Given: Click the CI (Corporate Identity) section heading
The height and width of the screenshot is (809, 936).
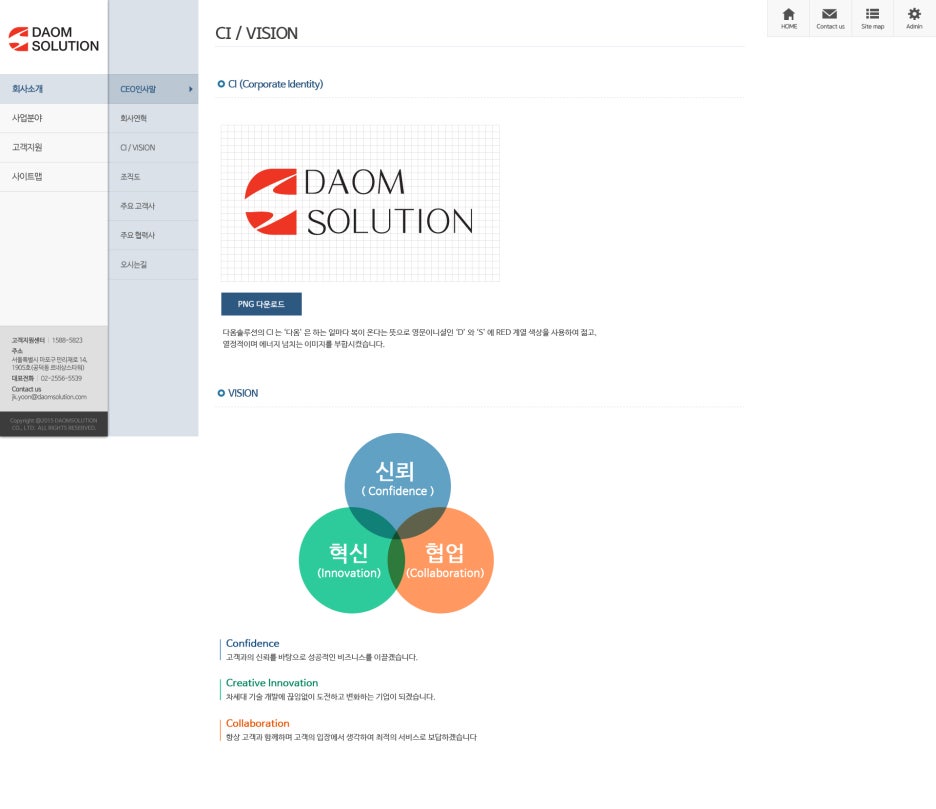Looking at the screenshot, I should 275,84.
